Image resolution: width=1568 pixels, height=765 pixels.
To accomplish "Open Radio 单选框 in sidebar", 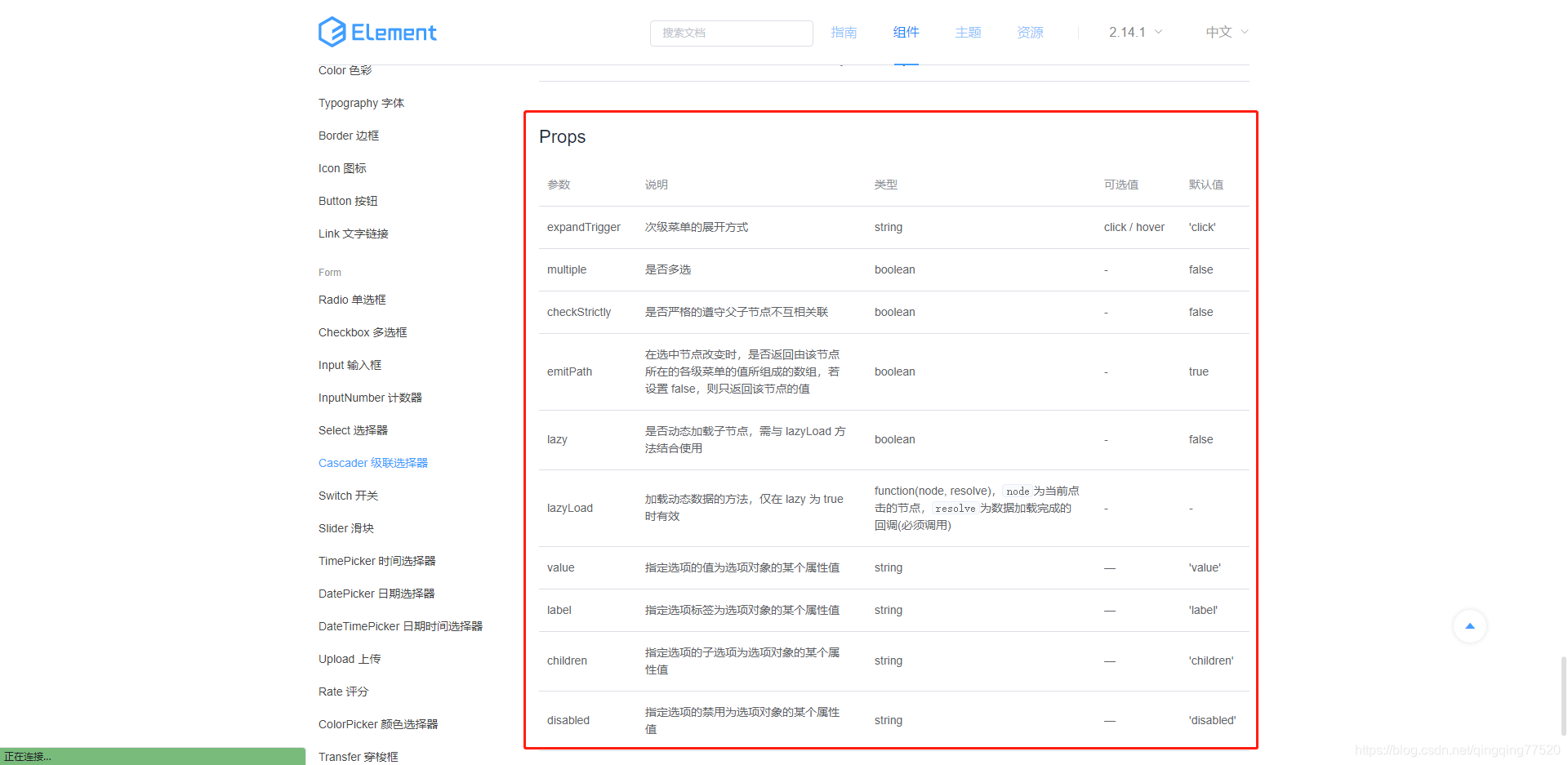I will (352, 300).
